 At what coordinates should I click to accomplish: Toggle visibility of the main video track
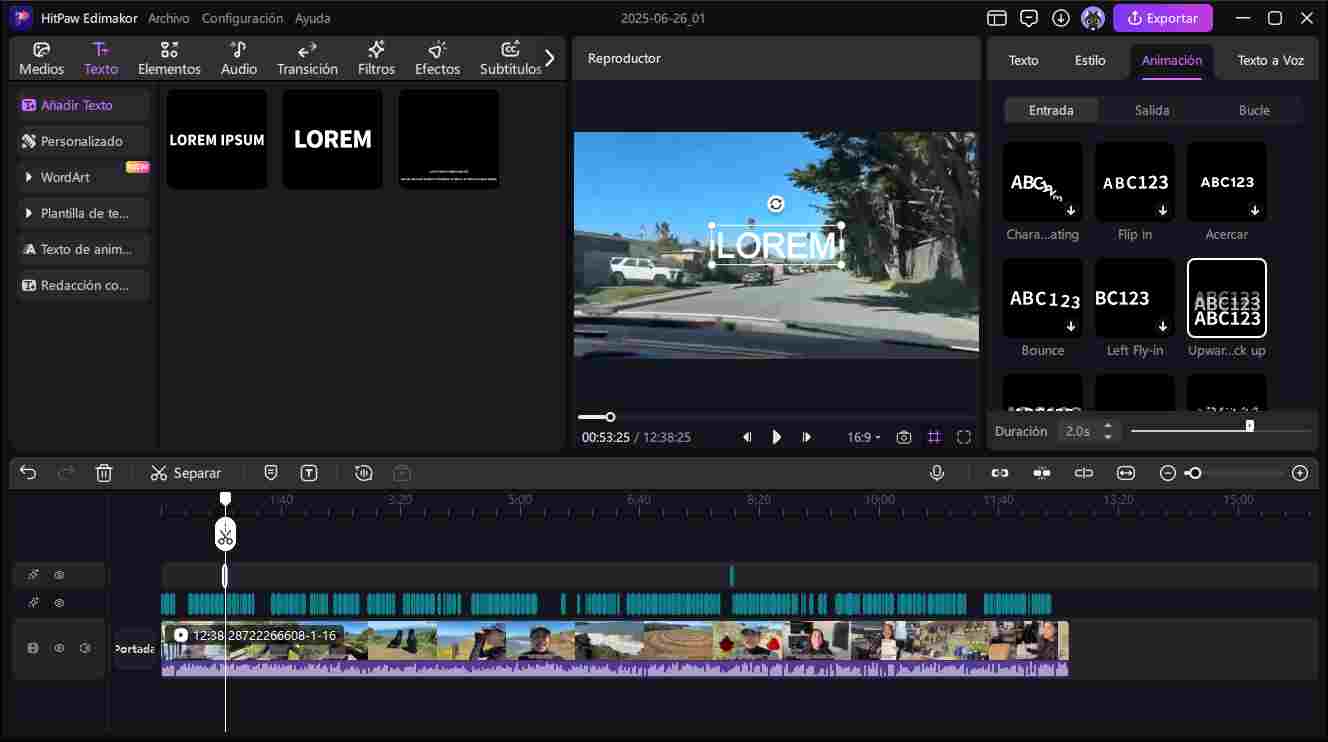(59, 648)
